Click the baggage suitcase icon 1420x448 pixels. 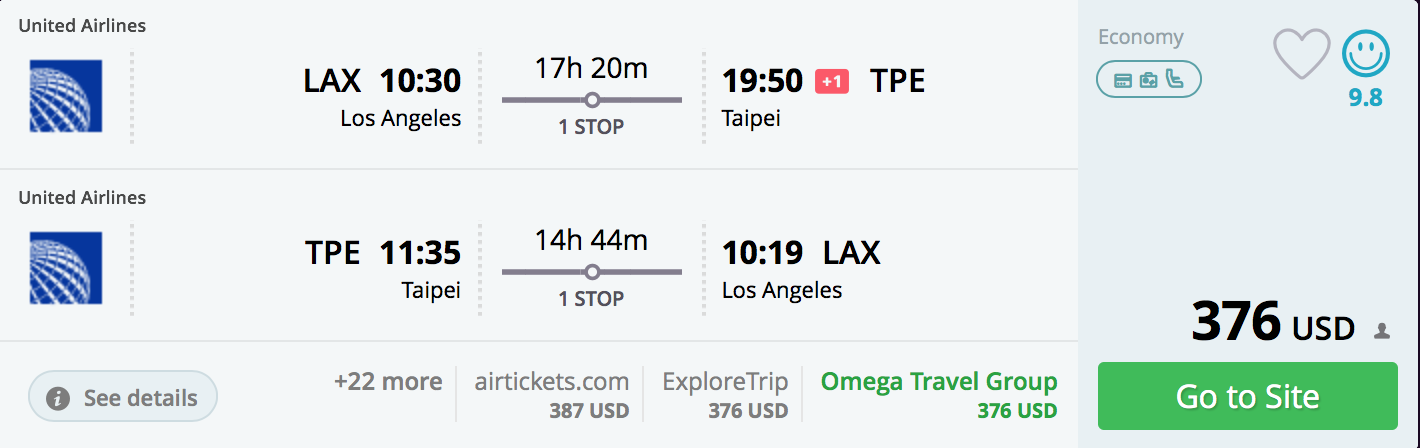[x=1149, y=80]
